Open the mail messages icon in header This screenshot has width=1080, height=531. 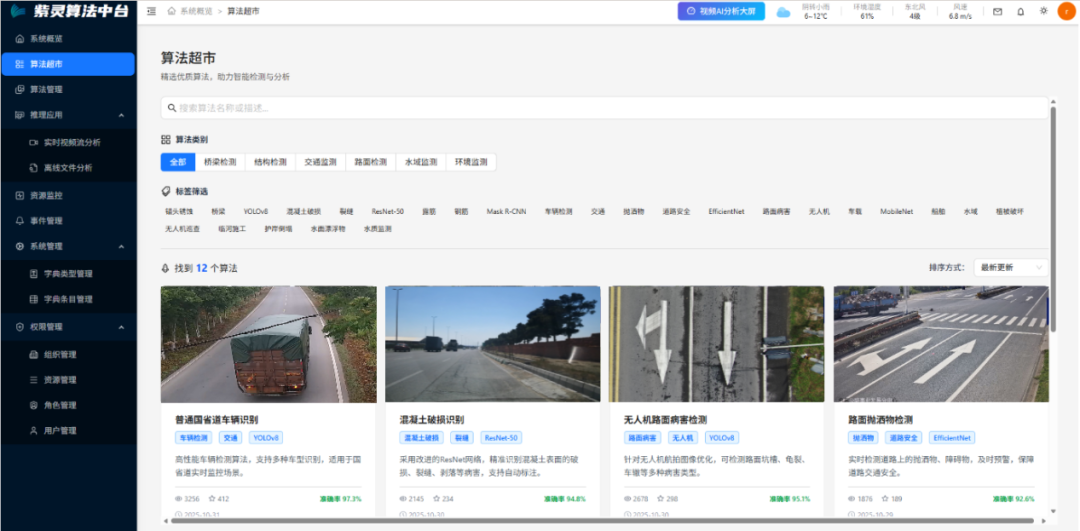pos(997,12)
